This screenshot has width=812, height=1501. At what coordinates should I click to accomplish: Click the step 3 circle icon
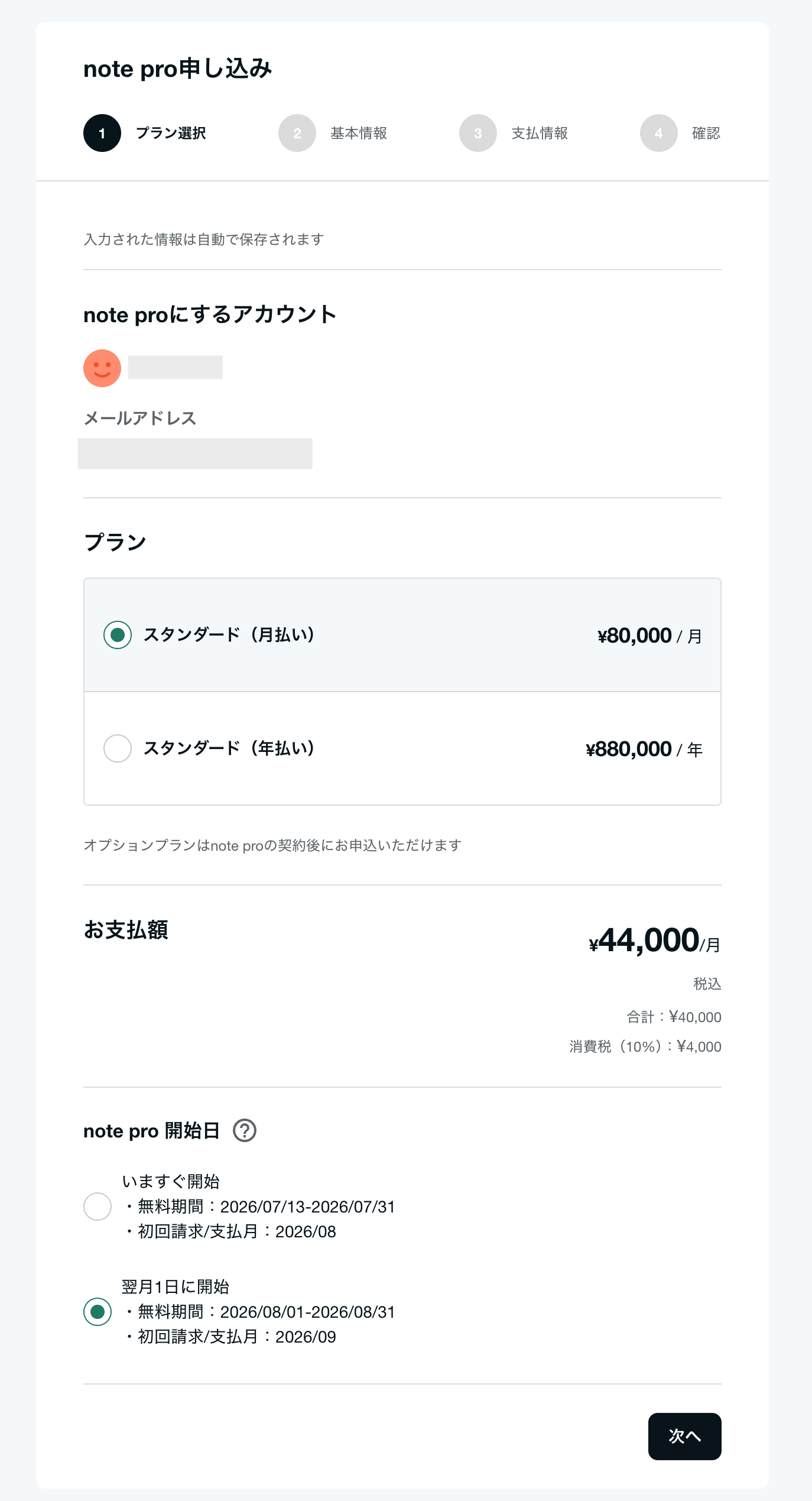(x=478, y=133)
